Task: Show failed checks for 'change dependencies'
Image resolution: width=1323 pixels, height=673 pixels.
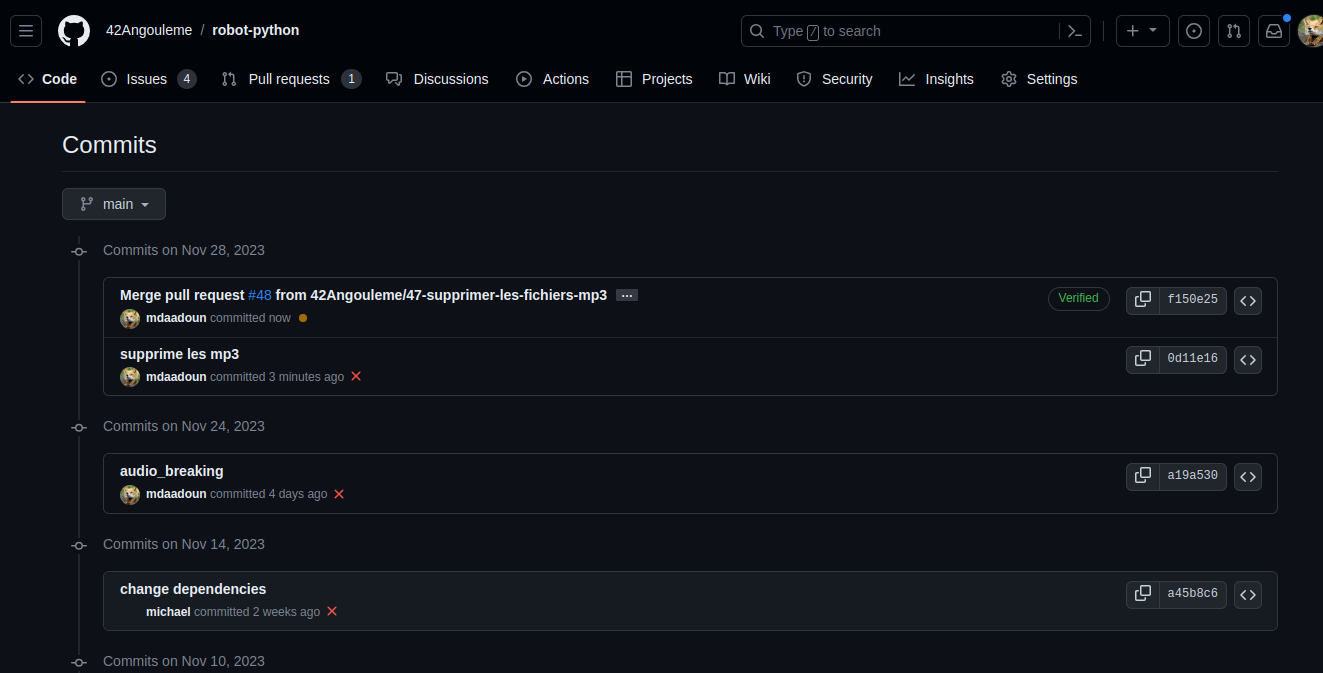Action: 332,611
